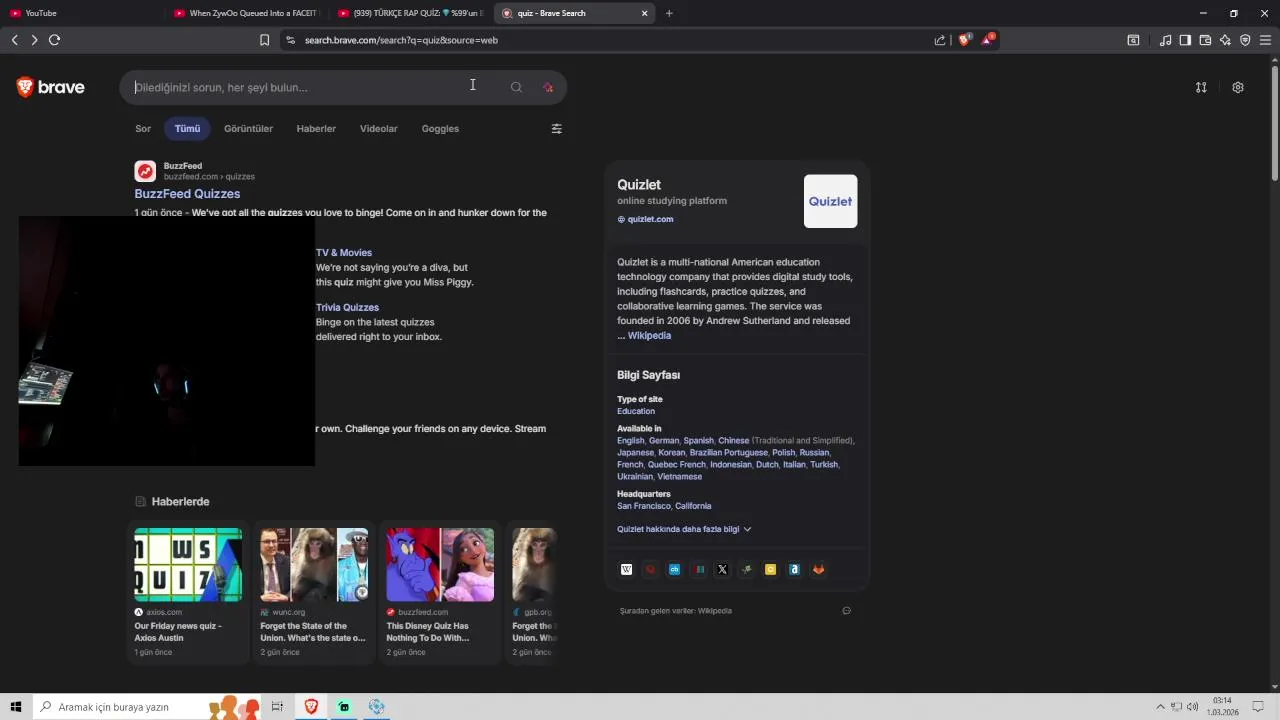Open the Axios 'Our Friday news quiz' card
Screen dimensions: 1280x720
(x=188, y=593)
